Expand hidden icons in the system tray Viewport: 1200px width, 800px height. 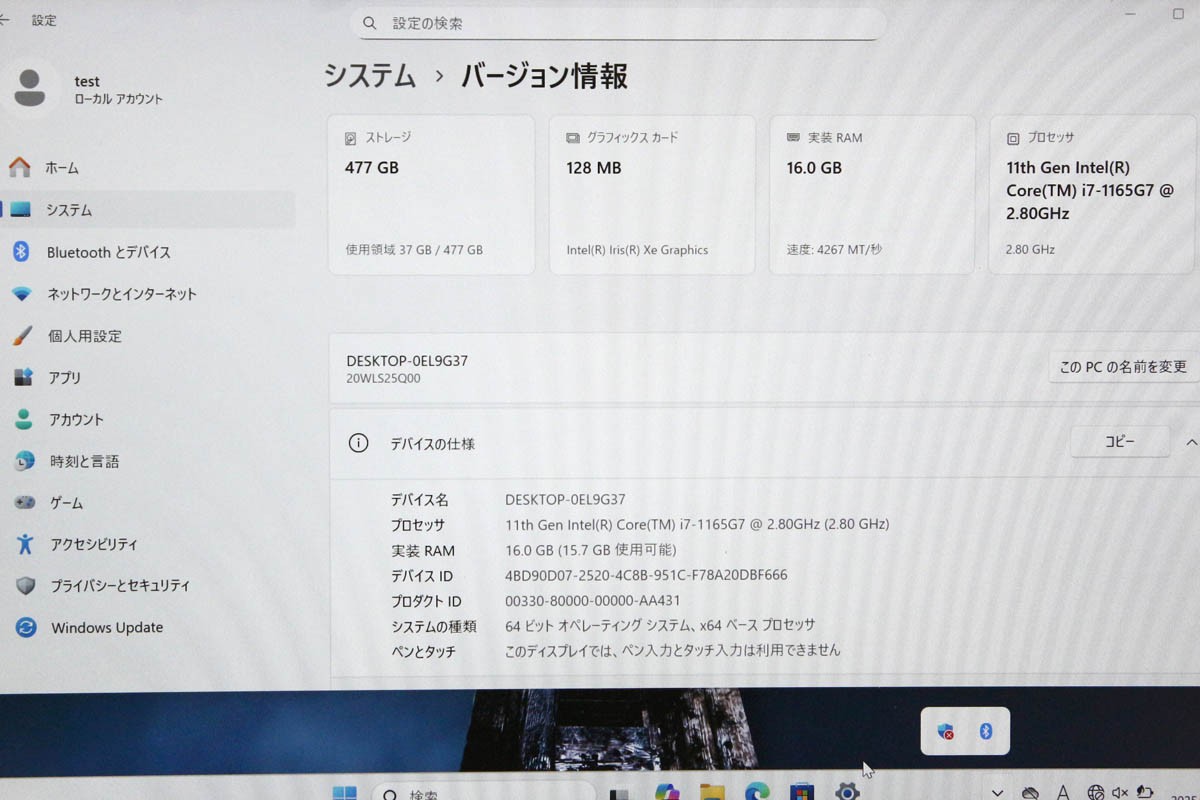pos(997,793)
